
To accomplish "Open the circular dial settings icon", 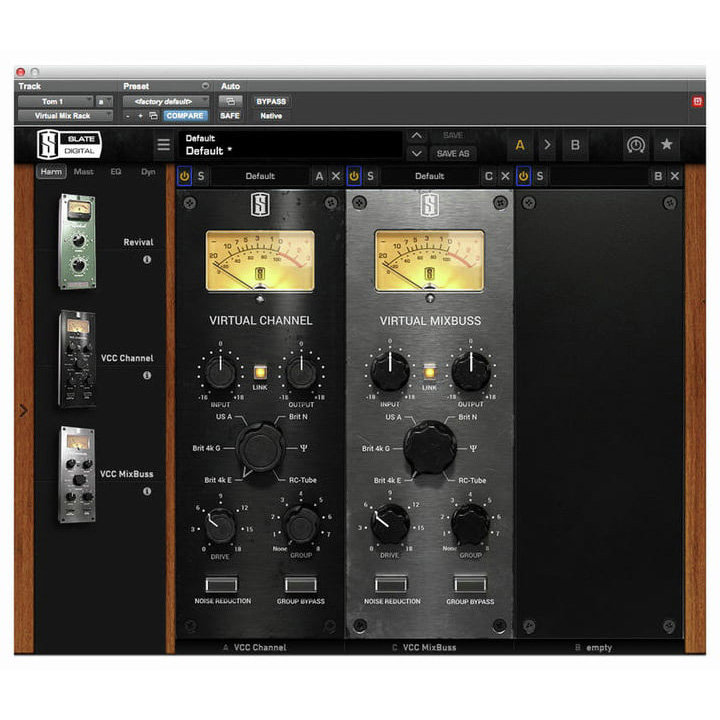I will tap(636, 145).
